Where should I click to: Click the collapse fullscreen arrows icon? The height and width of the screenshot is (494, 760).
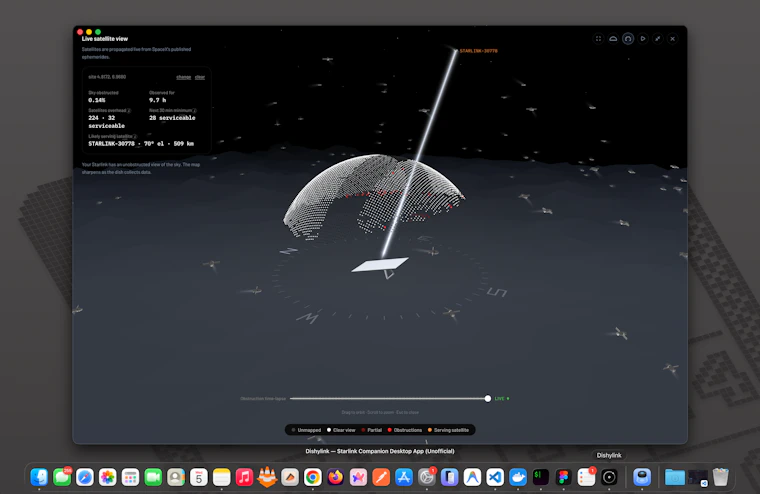tap(658, 39)
